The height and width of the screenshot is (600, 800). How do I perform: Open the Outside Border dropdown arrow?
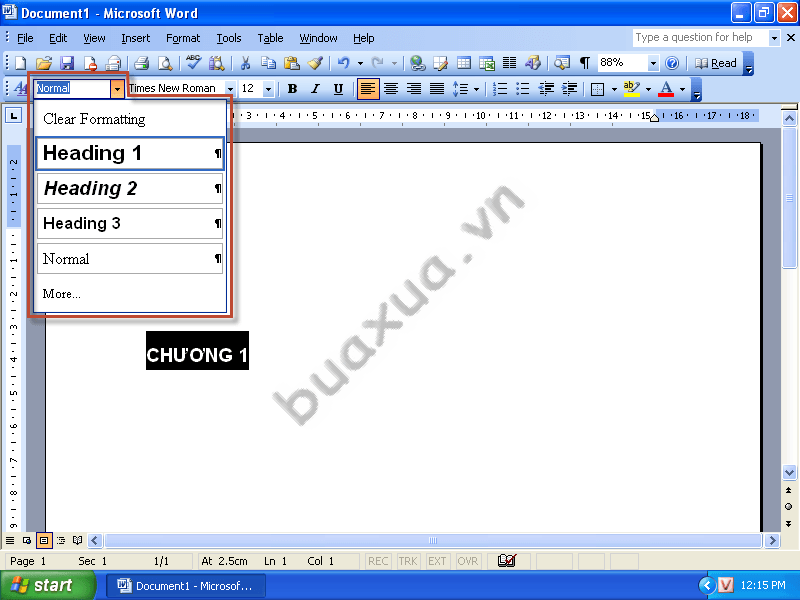pyautogui.click(x=614, y=89)
